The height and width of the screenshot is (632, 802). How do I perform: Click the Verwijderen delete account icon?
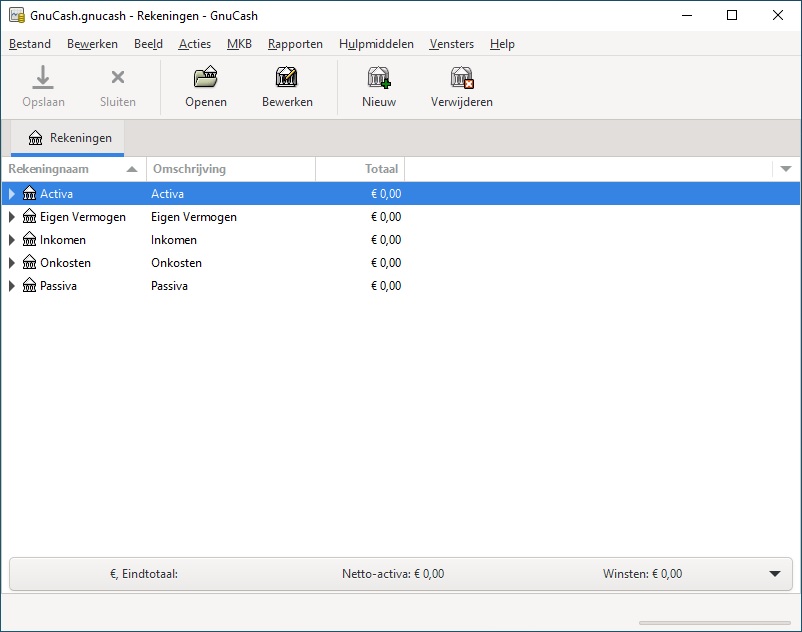point(461,78)
